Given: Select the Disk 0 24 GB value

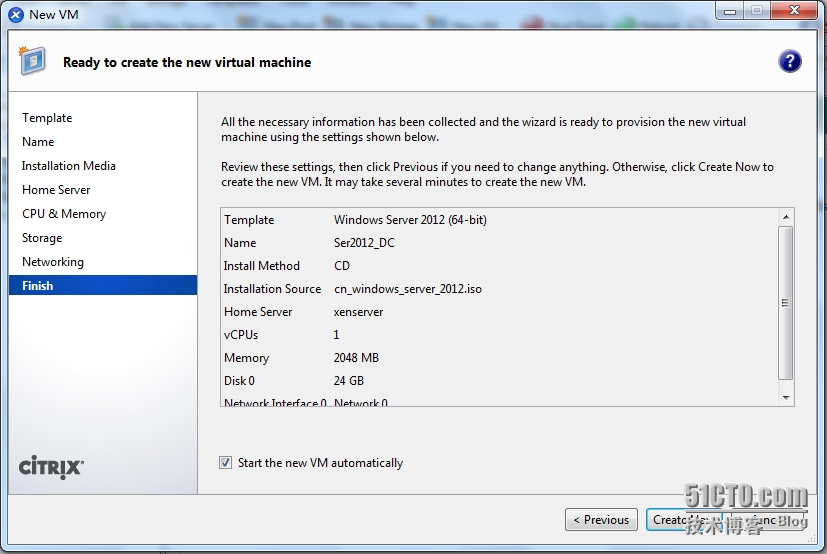Looking at the screenshot, I should coord(349,380).
